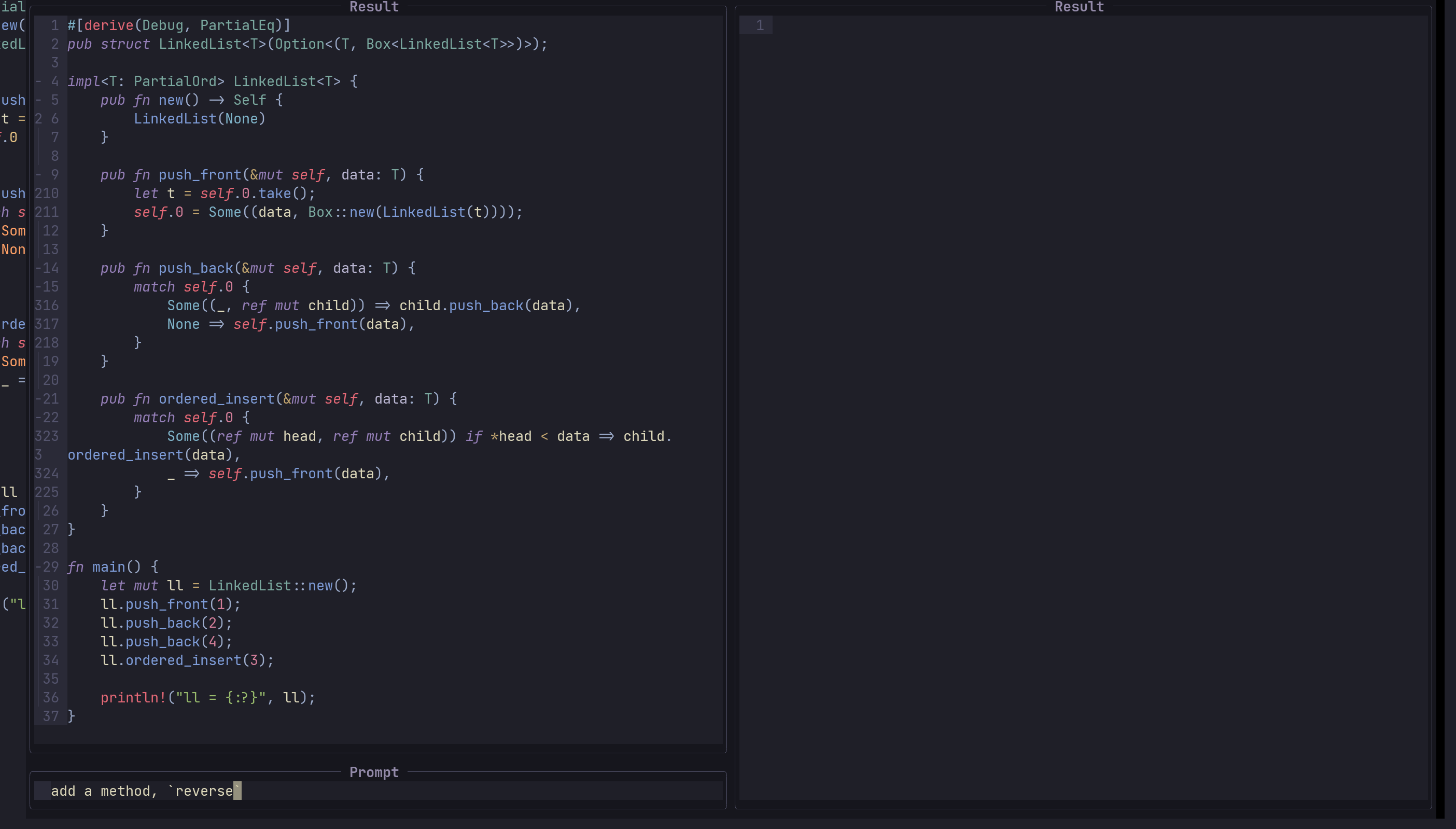Collapse fold marker beside line 29 fn main()
Image resolution: width=1456 pixels, height=829 pixels.
(38, 567)
